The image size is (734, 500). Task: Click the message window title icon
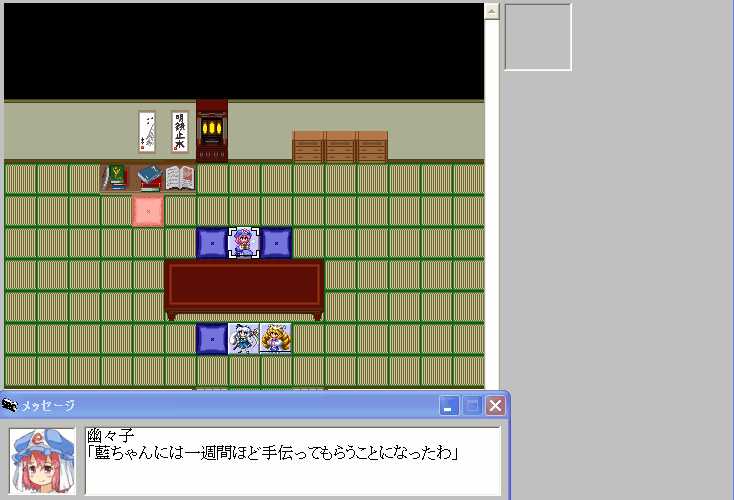click(x=9, y=405)
